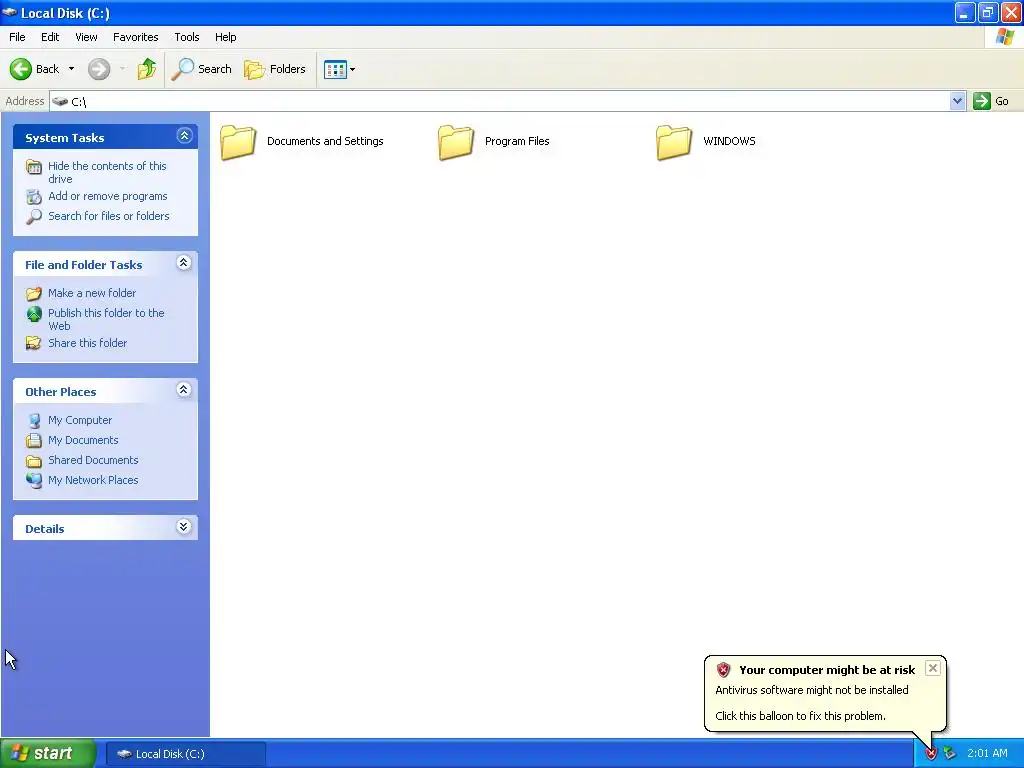The width and height of the screenshot is (1024, 768).
Task: Open the Help menu
Action: pos(225,37)
